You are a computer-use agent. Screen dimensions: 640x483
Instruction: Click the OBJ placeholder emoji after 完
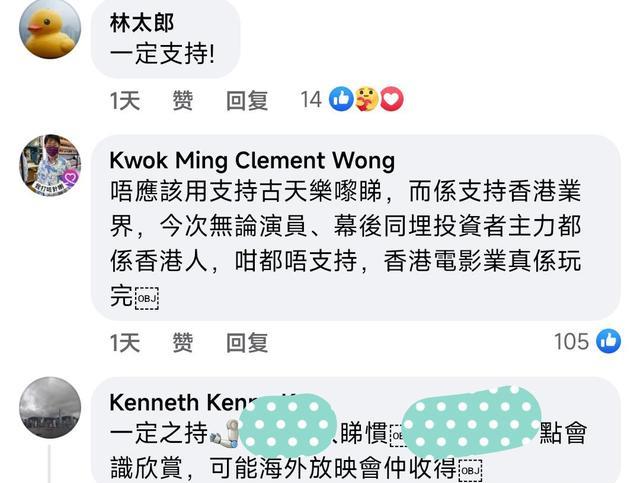click(x=147, y=298)
